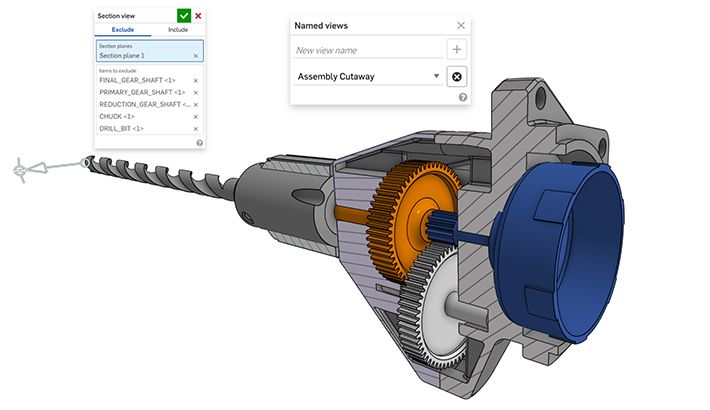Add new named view with plus button

(x=457, y=50)
